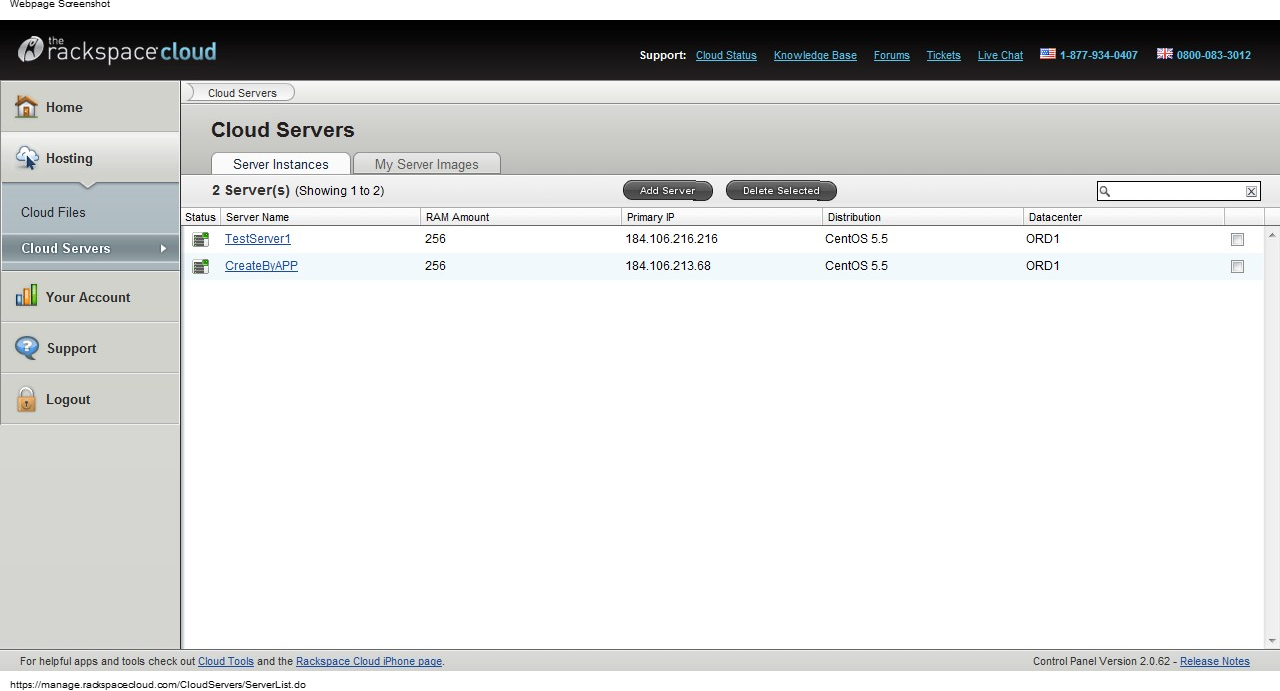Sort by Server Name column header
The width and height of the screenshot is (1280, 691).
click(x=321, y=217)
